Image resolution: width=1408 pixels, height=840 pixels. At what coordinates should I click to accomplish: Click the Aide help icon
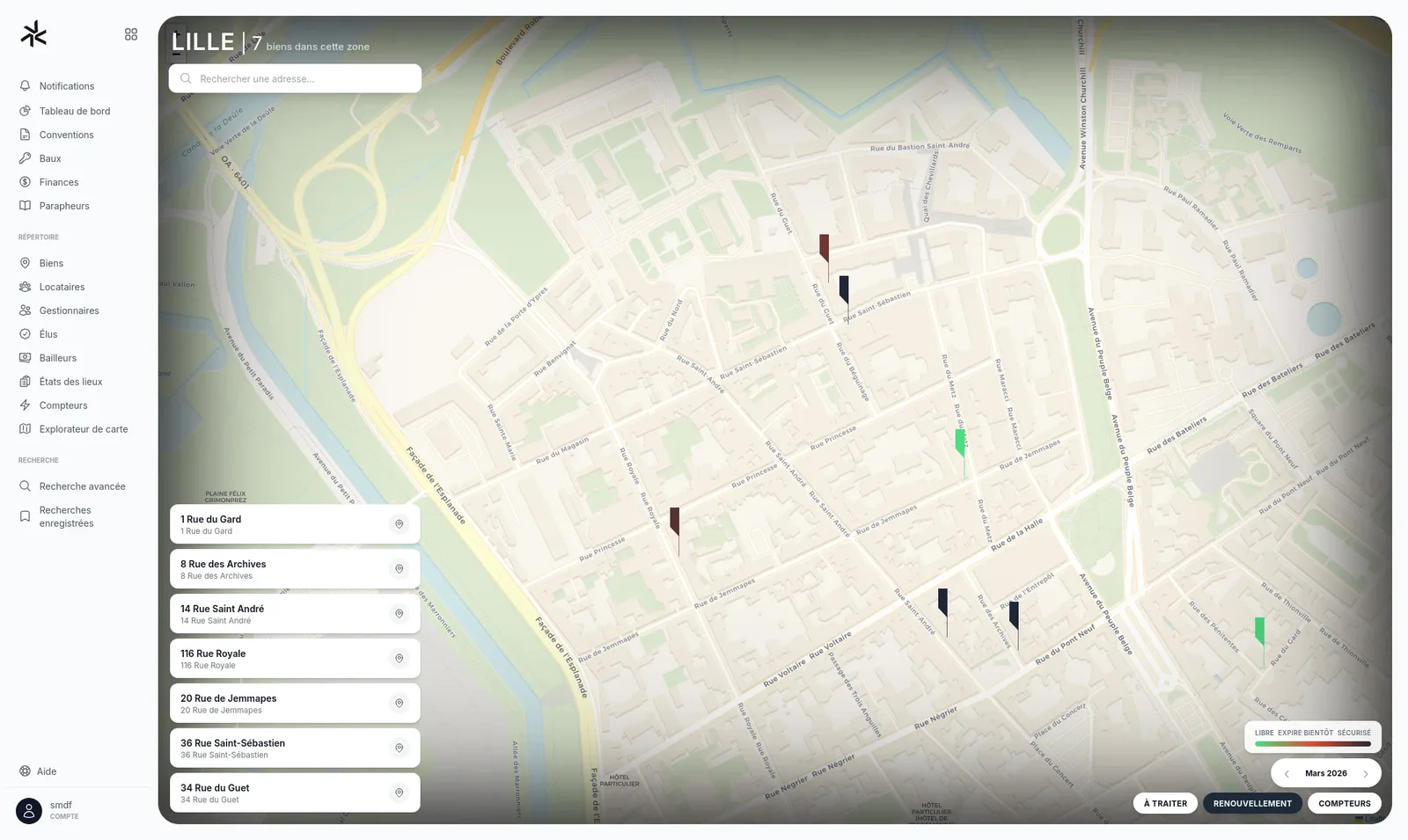(25, 772)
